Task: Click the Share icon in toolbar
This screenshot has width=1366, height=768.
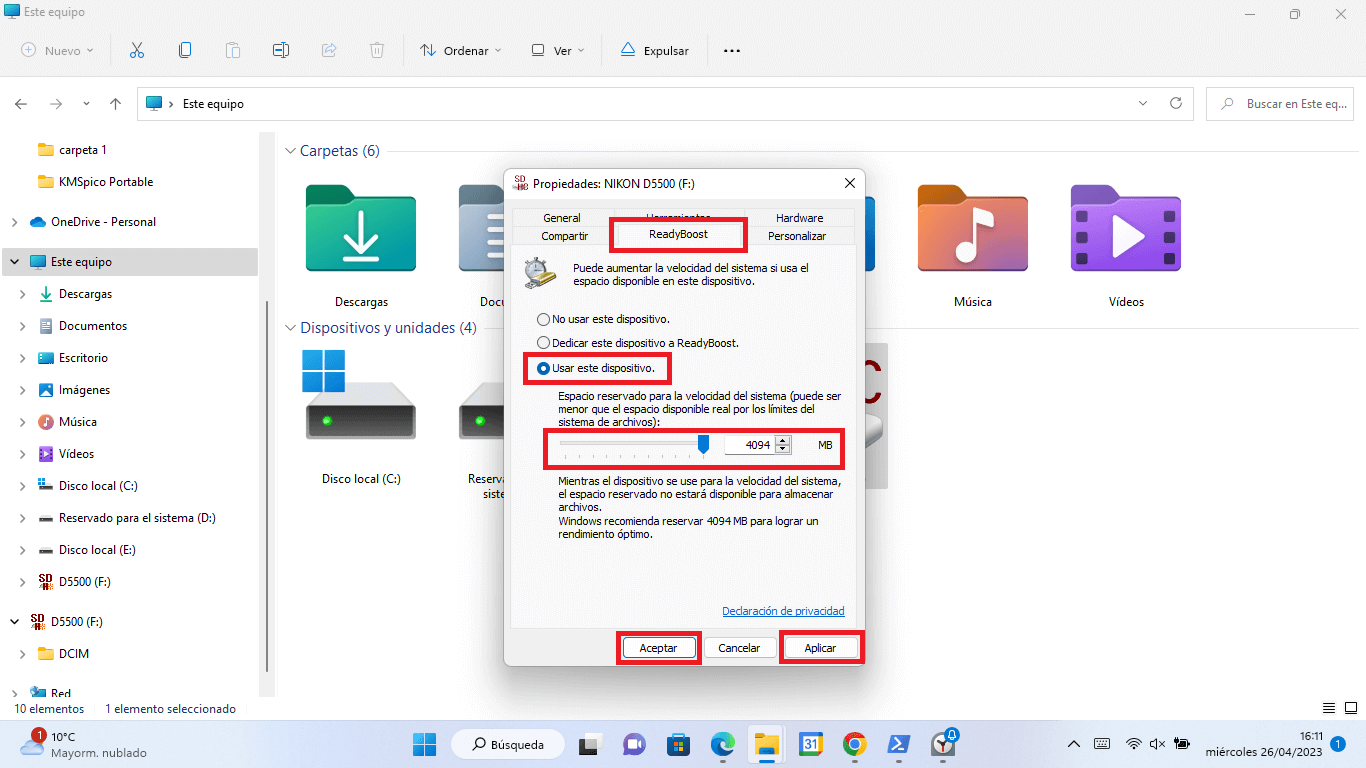Action: tap(329, 50)
